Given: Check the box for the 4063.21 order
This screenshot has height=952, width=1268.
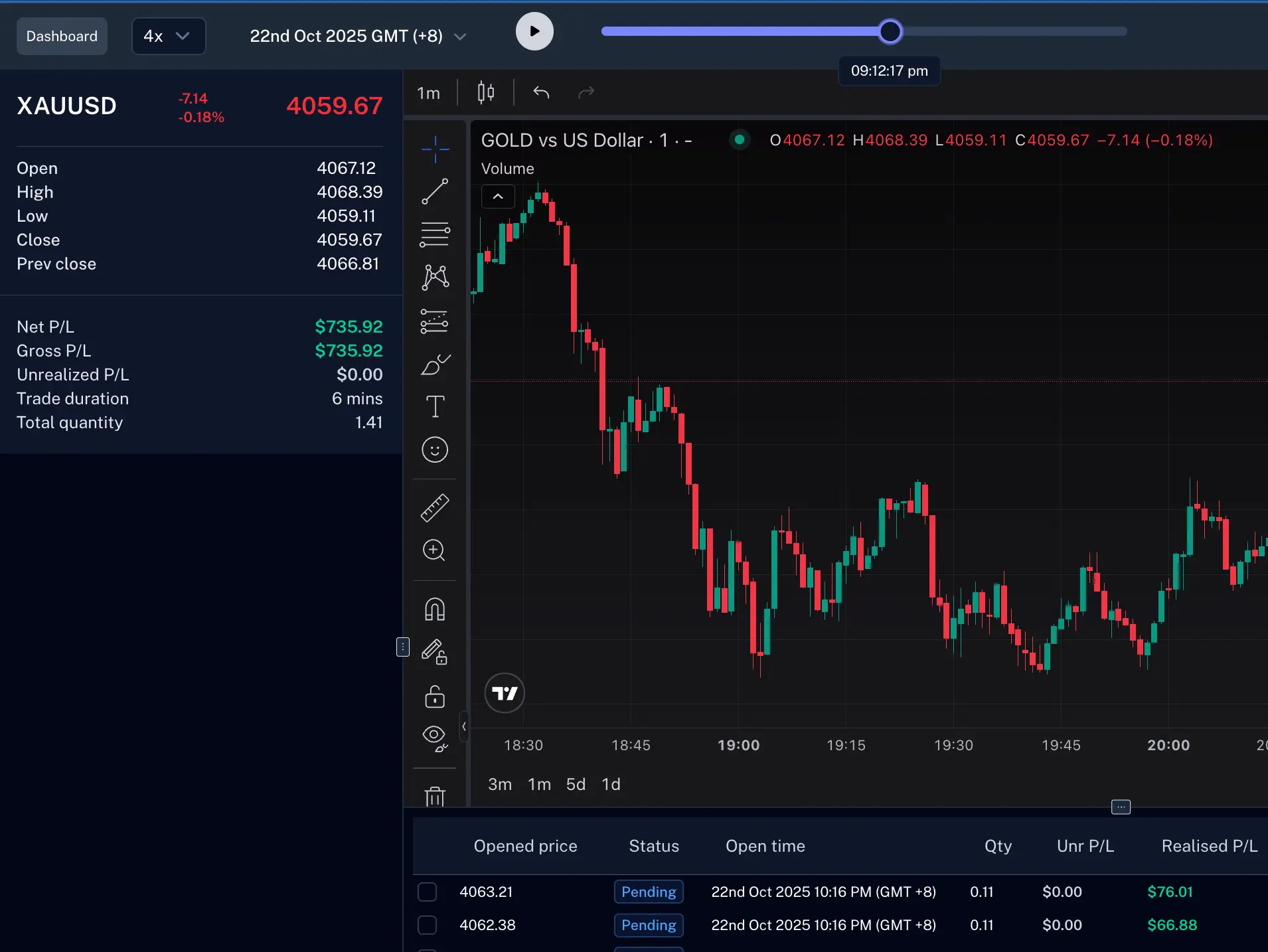Looking at the screenshot, I should pos(427,892).
